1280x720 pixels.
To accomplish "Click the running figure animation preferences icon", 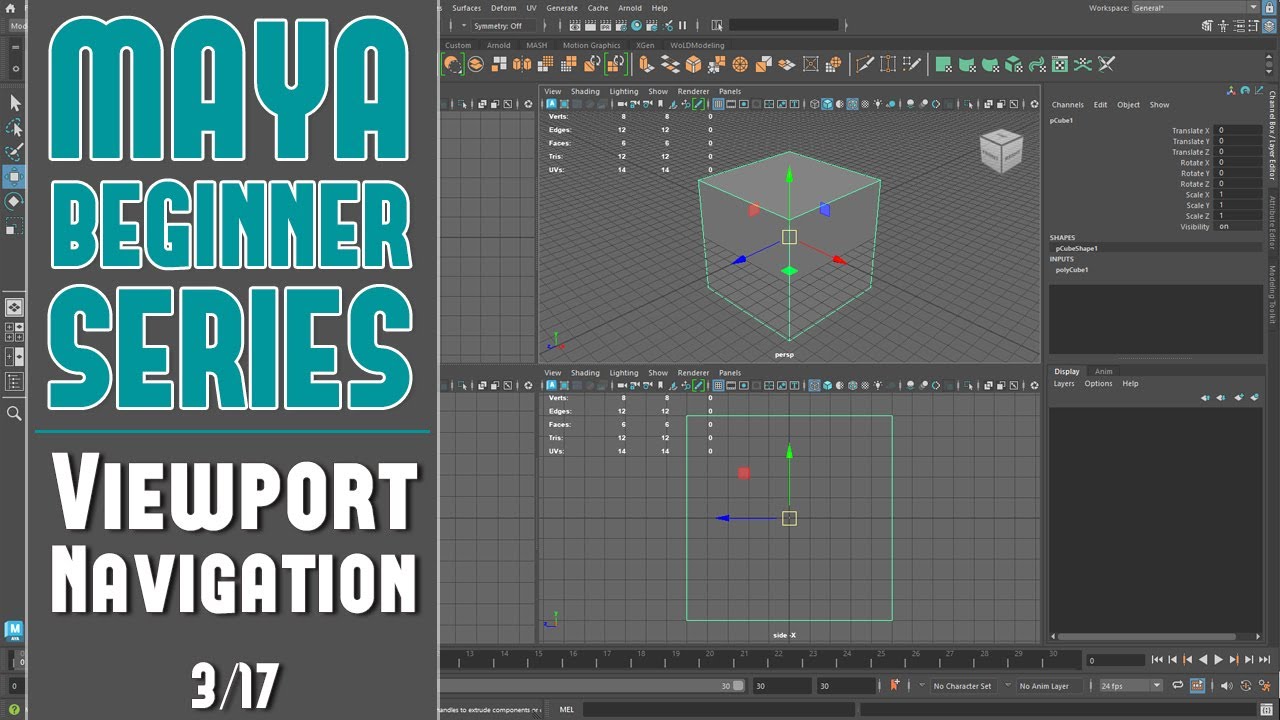I will pos(1266,686).
